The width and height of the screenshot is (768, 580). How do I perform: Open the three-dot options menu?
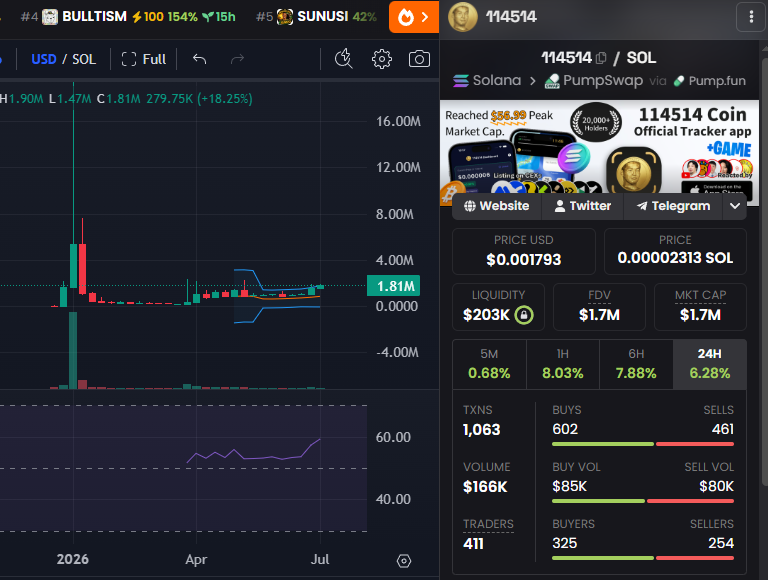[751, 17]
